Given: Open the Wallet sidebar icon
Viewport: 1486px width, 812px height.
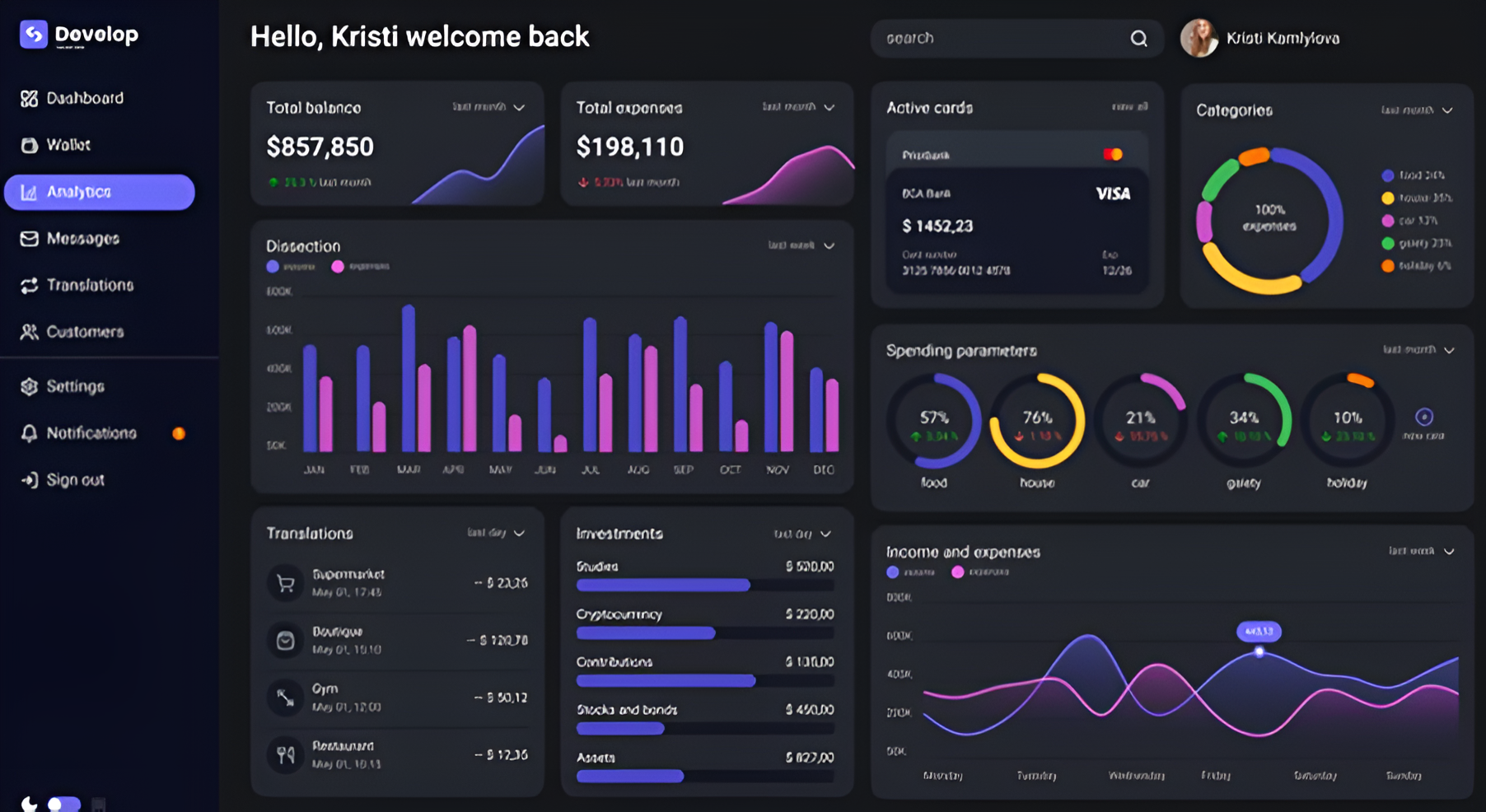Looking at the screenshot, I should pyautogui.click(x=30, y=145).
